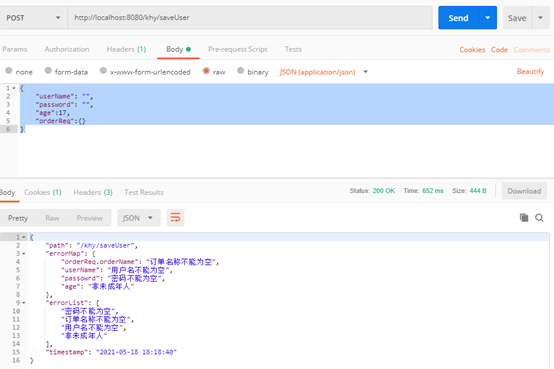
Task: Open the Send button dropdown arrow
Action: [x=488, y=18]
